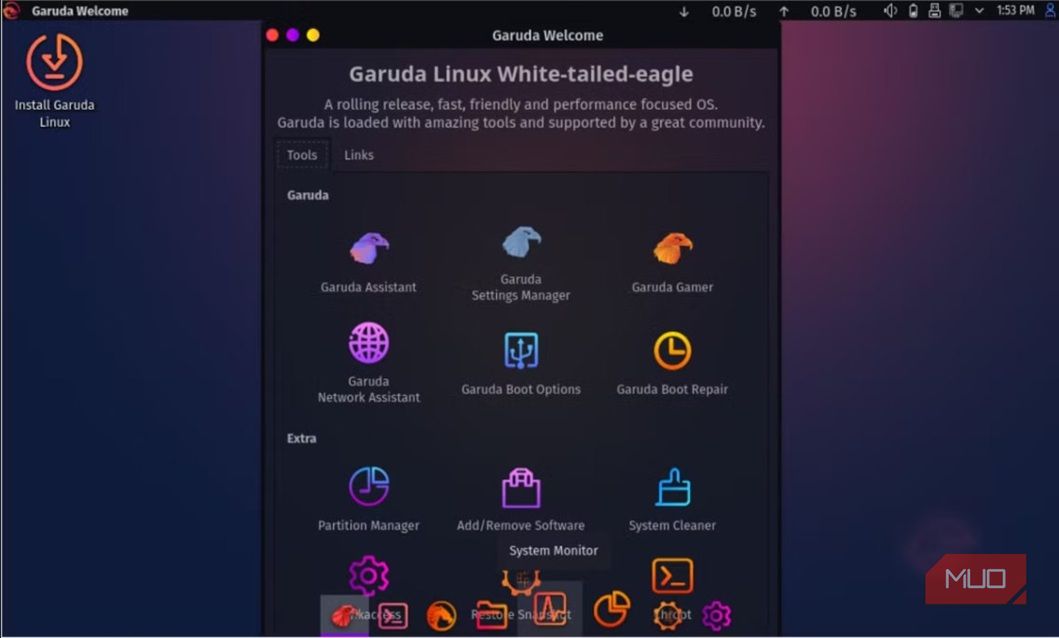The height and width of the screenshot is (638, 1059).
Task: Switch to the Links tab
Action: (x=359, y=155)
